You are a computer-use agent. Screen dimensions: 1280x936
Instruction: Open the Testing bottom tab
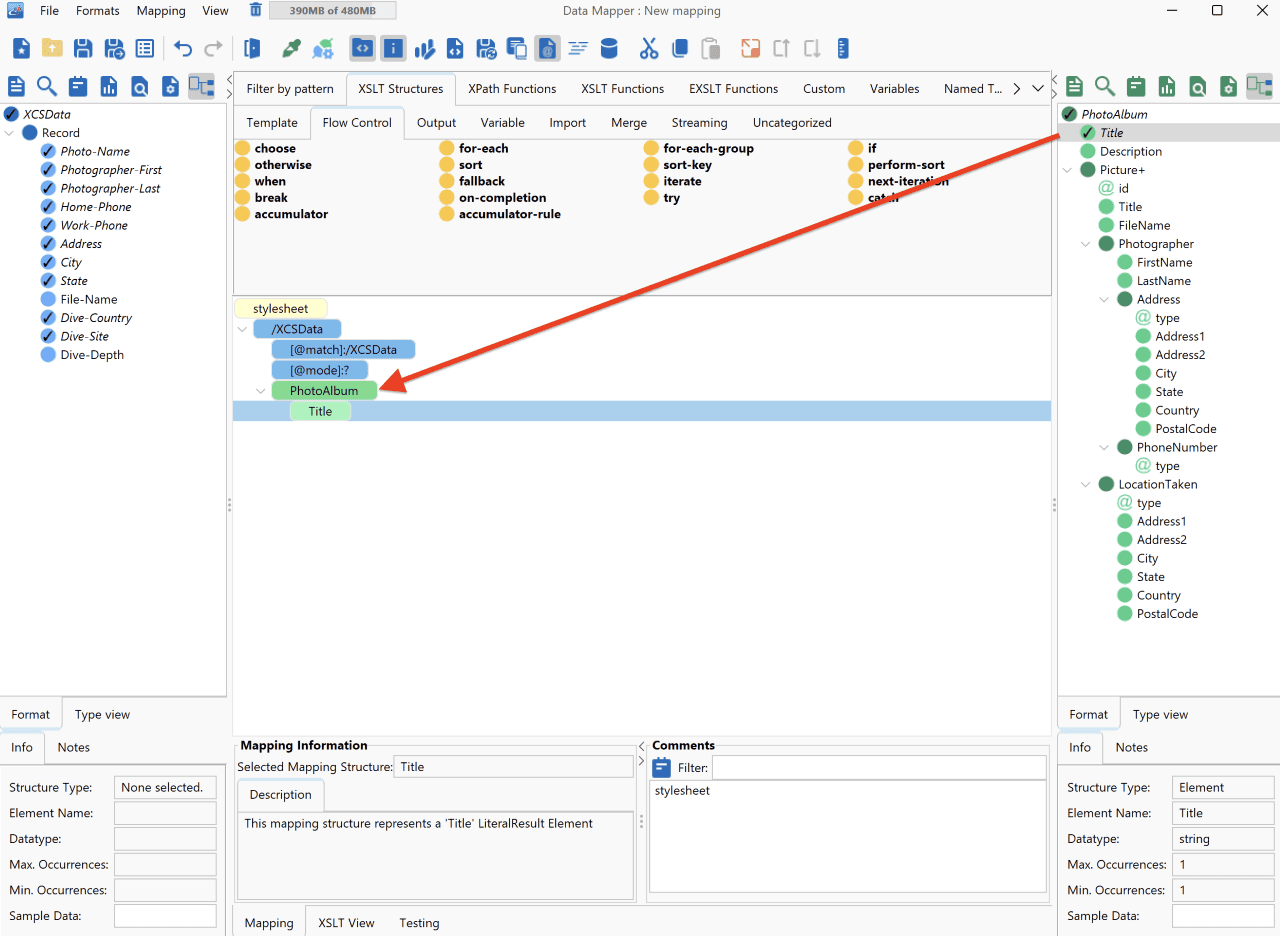pyautogui.click(x=419, y=922)
